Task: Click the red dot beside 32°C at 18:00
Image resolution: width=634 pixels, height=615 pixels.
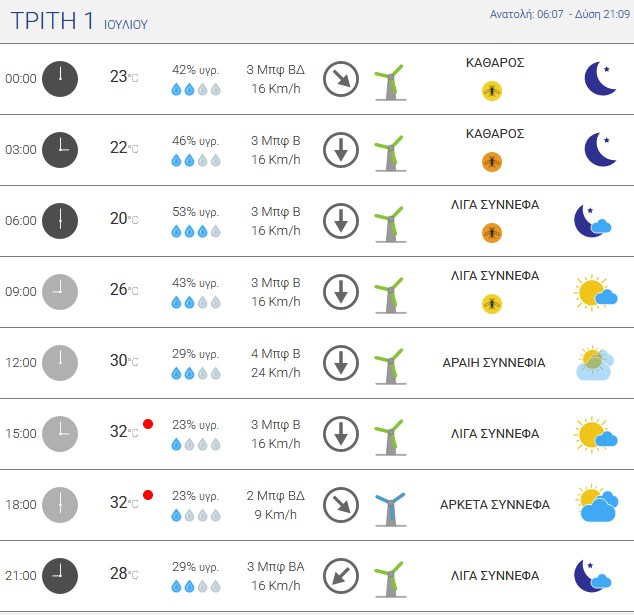Action: tap(148, 495)
